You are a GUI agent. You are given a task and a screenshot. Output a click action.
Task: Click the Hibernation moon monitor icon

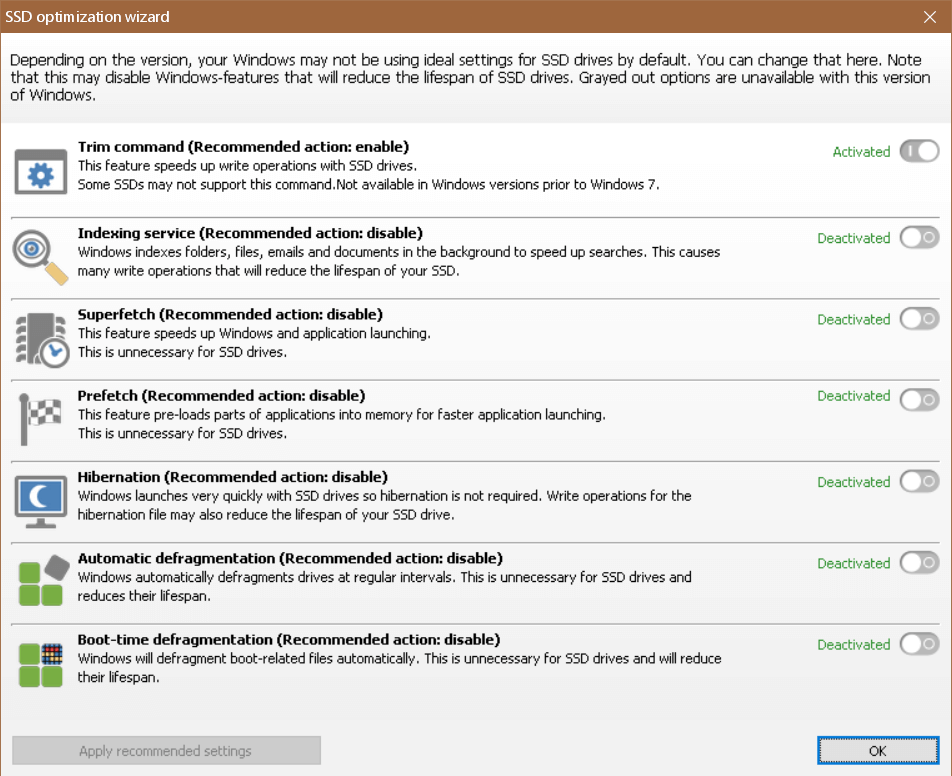pos(41,502)
